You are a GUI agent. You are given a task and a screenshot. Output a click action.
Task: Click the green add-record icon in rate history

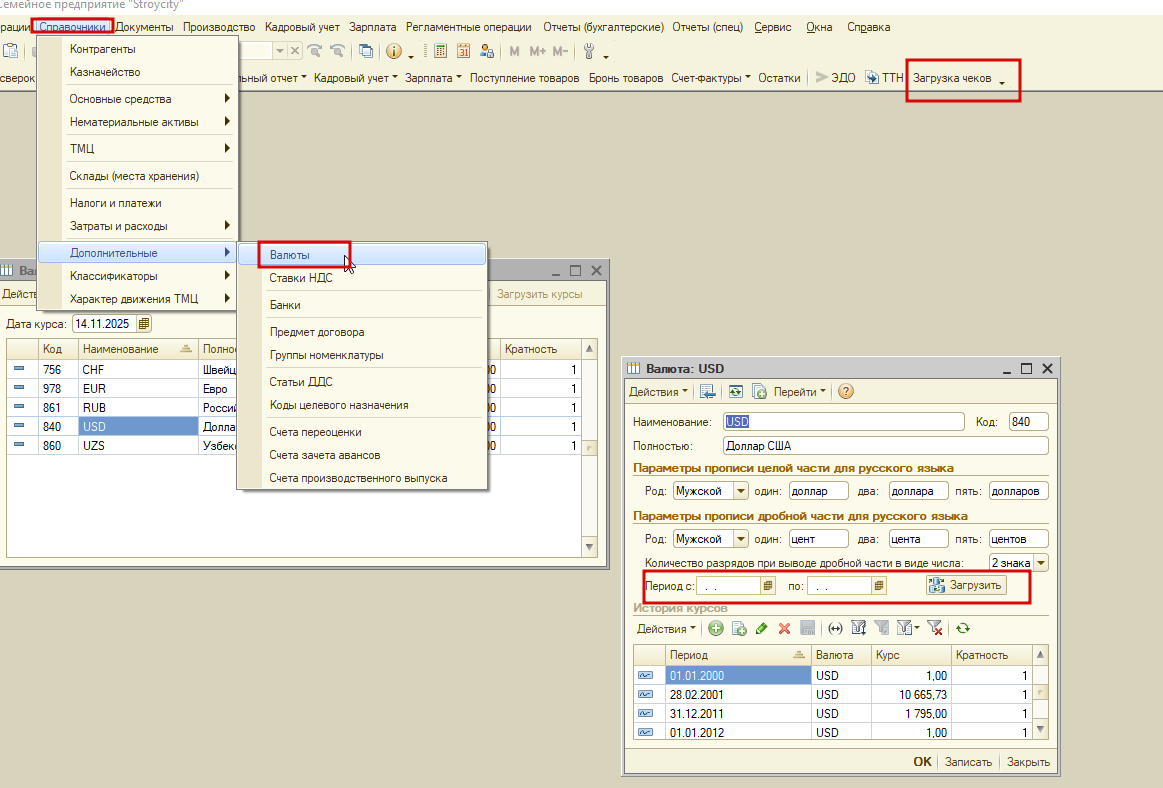pos(716,629)
